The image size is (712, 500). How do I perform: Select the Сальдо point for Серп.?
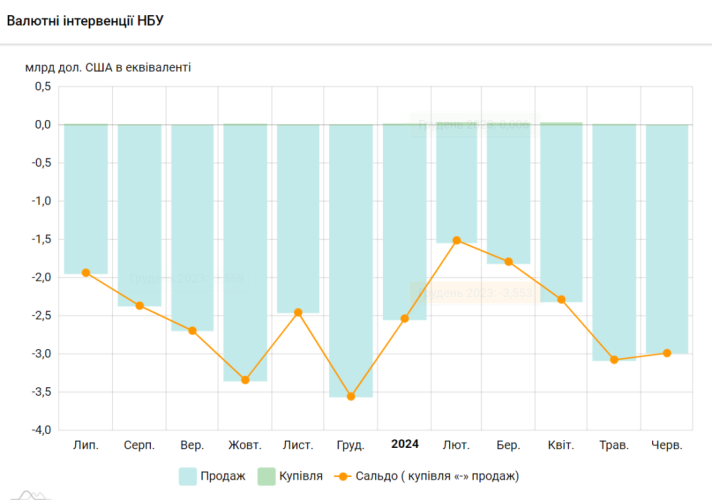pos(139,305)
